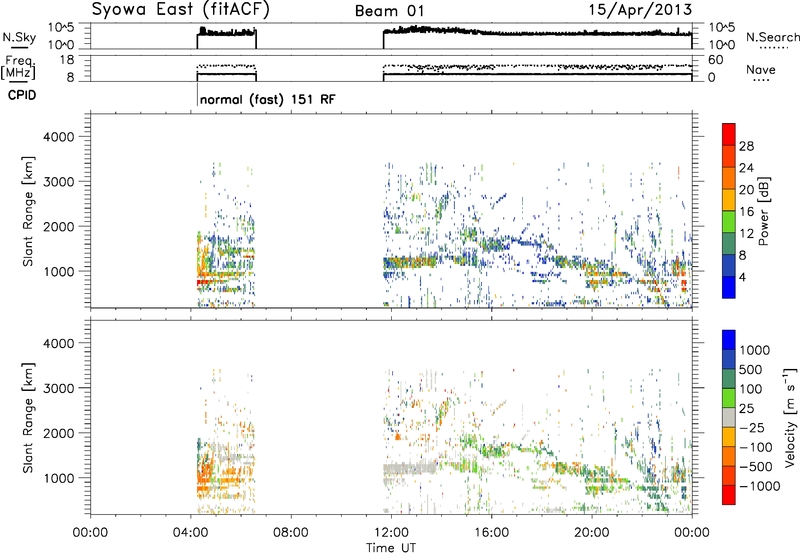
Task: Click the '08:00' time tick label
Action: coord(291,533)
